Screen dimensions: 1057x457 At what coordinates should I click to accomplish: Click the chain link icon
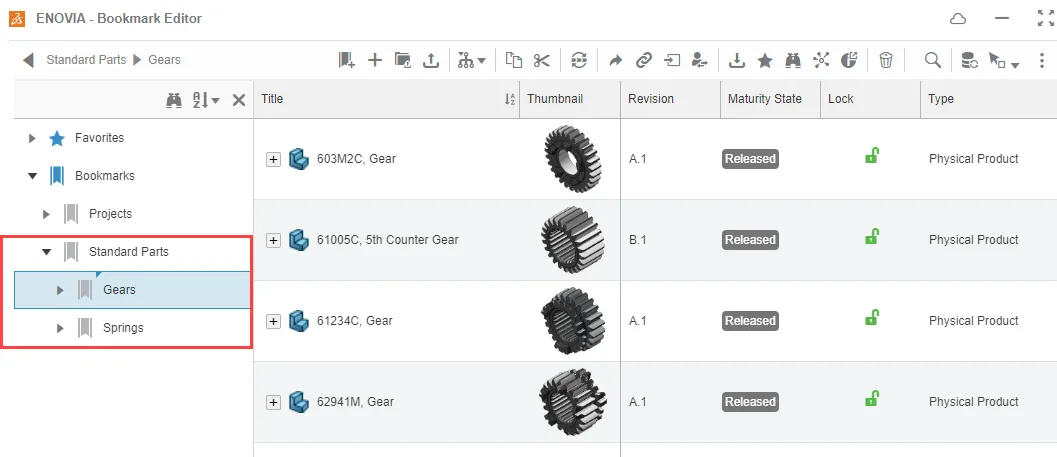[x=644, y=60]
